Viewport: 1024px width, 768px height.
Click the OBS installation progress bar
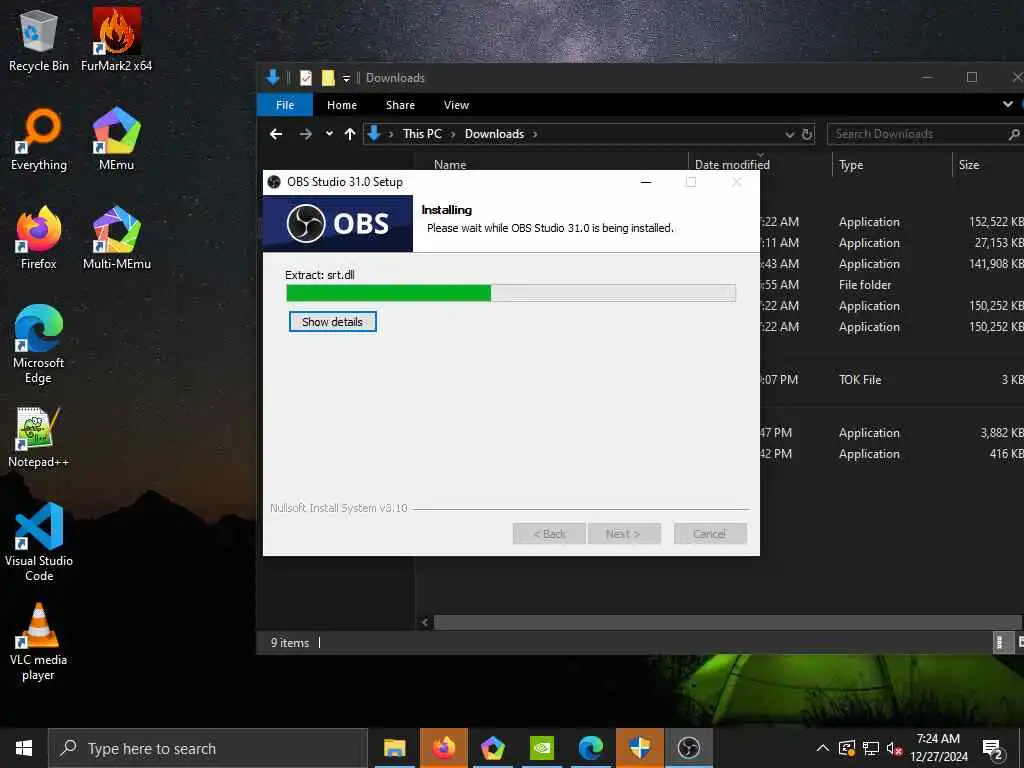point(511,293)
